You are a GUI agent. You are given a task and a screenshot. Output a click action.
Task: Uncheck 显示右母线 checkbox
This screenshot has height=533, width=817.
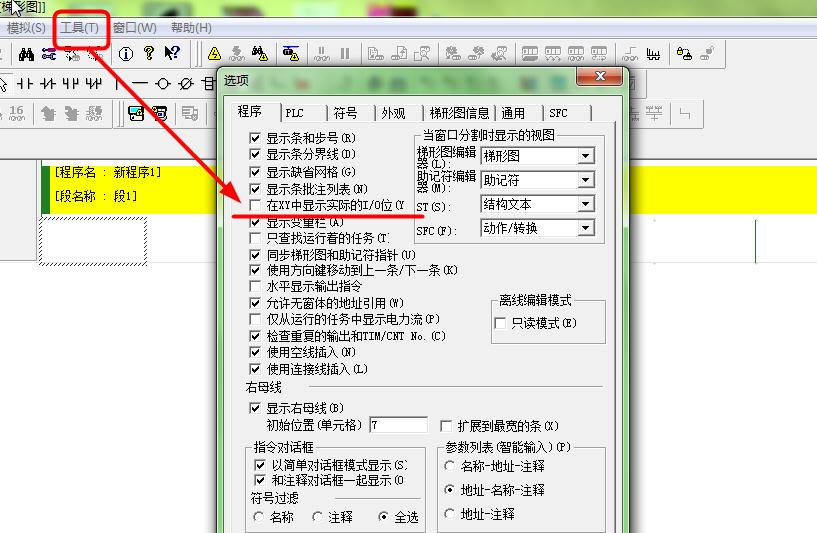pyautogui.click(x=256, y=408)
